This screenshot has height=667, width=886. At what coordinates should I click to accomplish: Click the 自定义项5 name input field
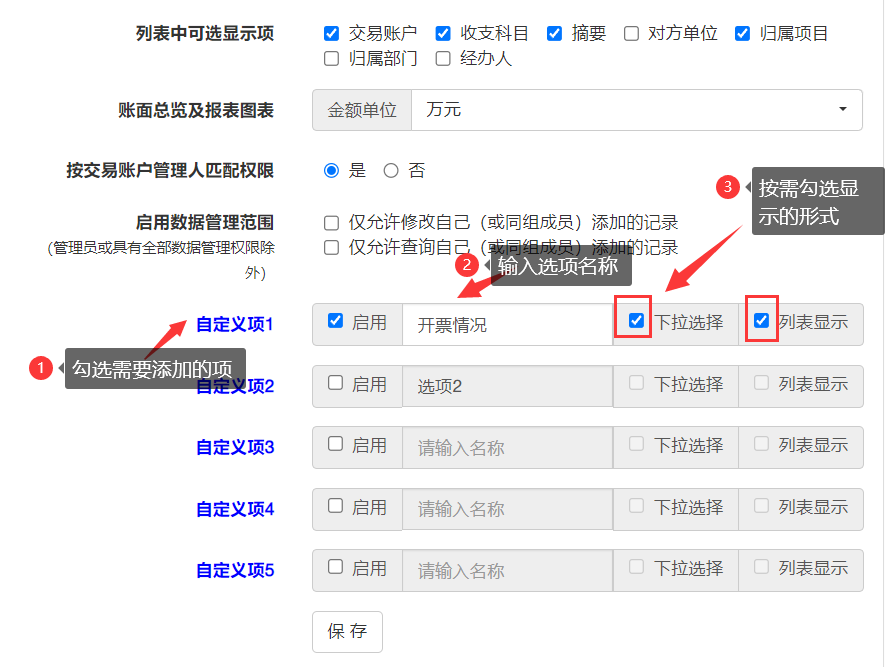[x=507, y=571]
